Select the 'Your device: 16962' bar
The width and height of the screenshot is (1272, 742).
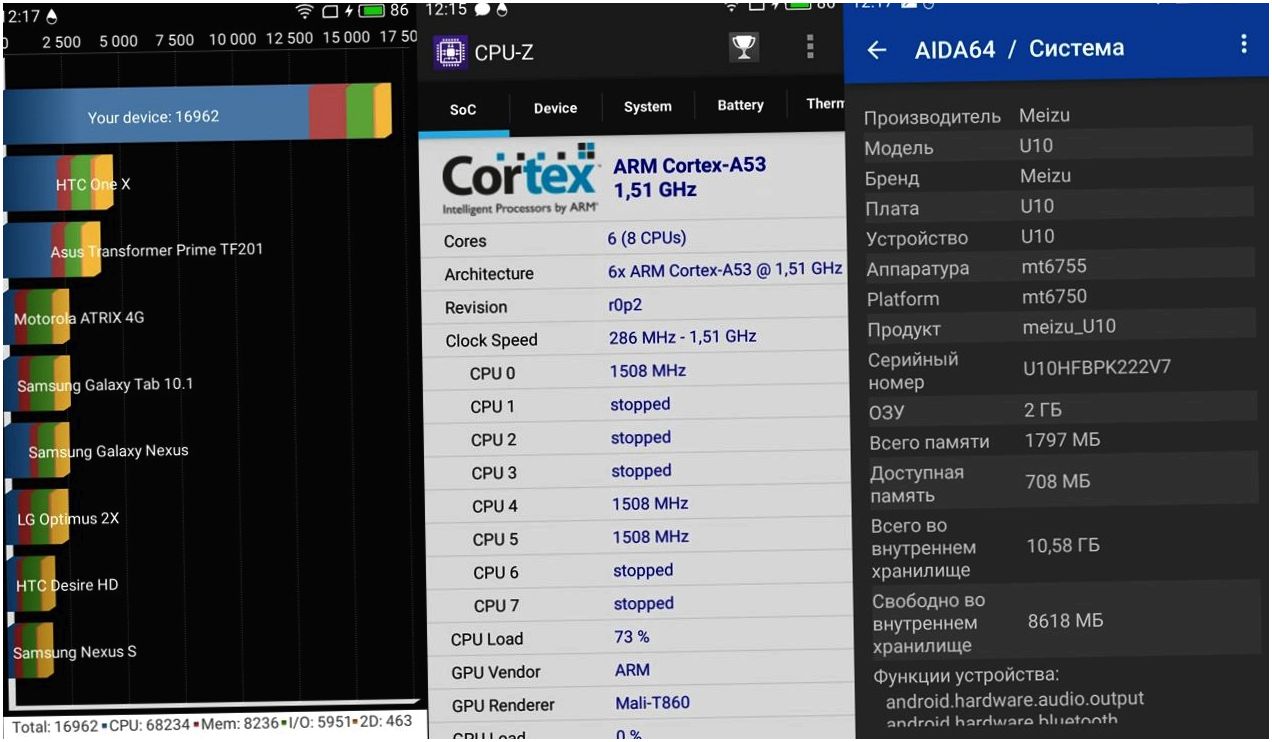(197, 114)
